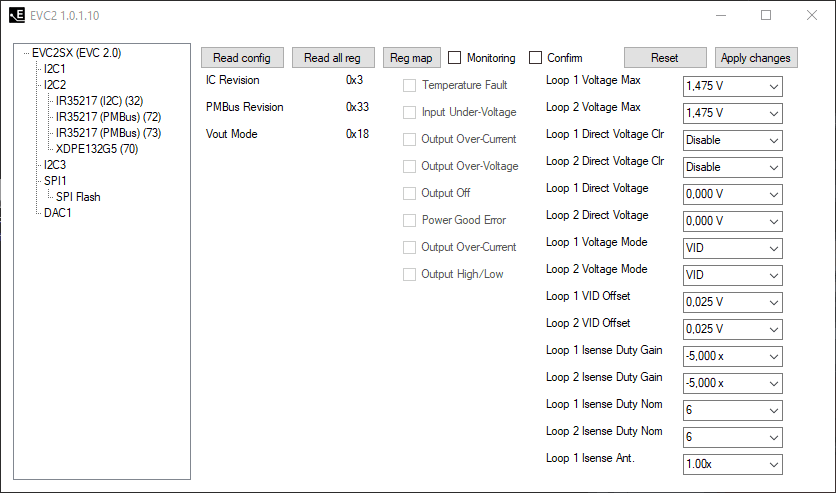Screen dimensions: 836x493
Task: Click the EVC2 app icon in title bar
Action: click(x=16, y=16)
